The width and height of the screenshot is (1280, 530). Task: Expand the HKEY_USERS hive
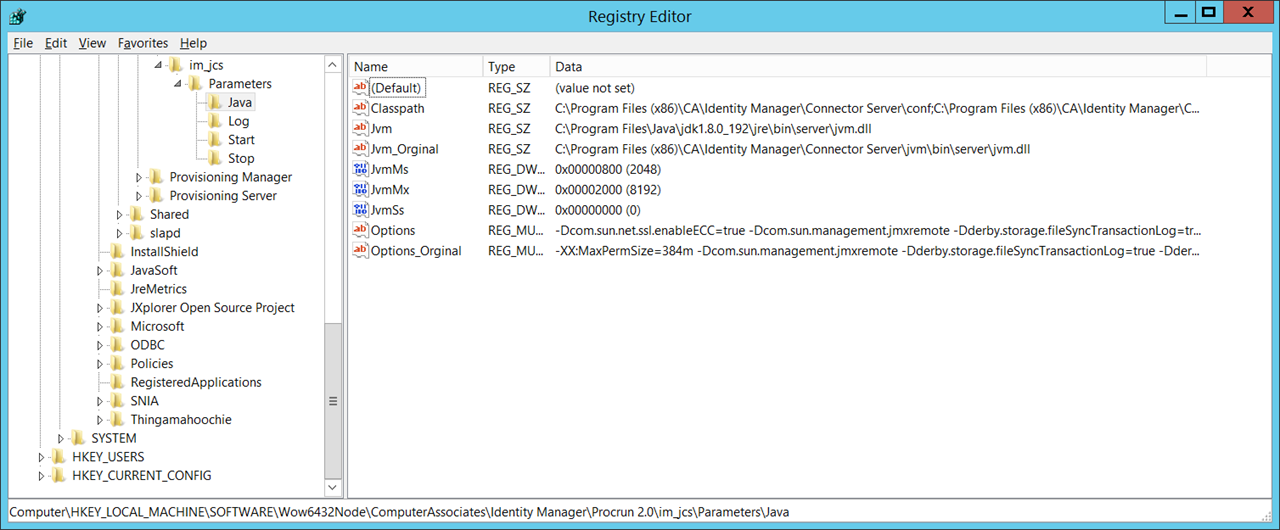pyautogui.click(x=42, y=457)
